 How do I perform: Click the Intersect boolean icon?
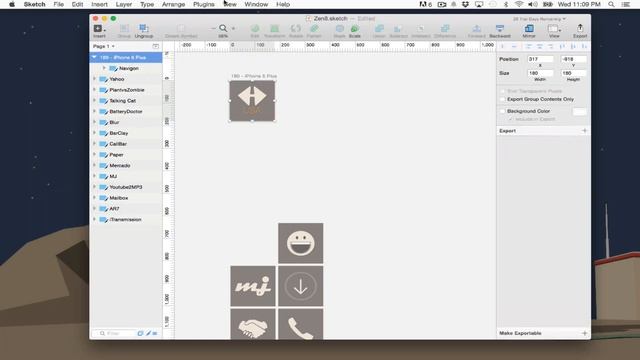click(x=420, y=29)
